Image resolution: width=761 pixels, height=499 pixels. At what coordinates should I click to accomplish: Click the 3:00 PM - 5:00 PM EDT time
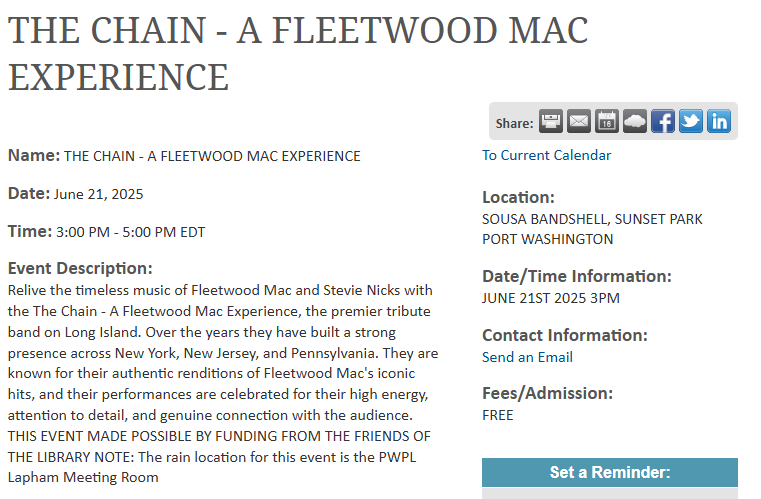pos(131,232)
